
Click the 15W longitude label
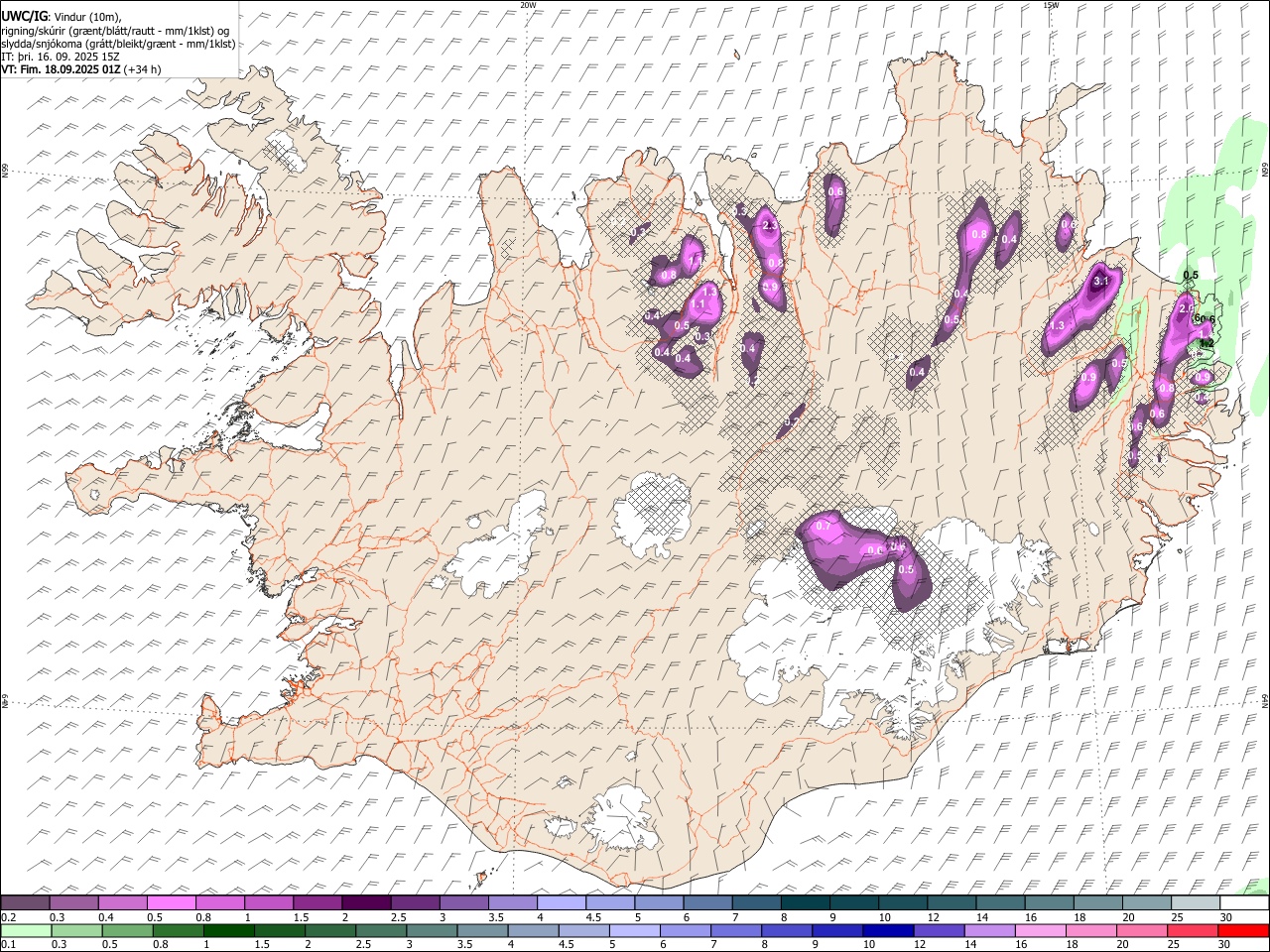(x=1051, y=5)
